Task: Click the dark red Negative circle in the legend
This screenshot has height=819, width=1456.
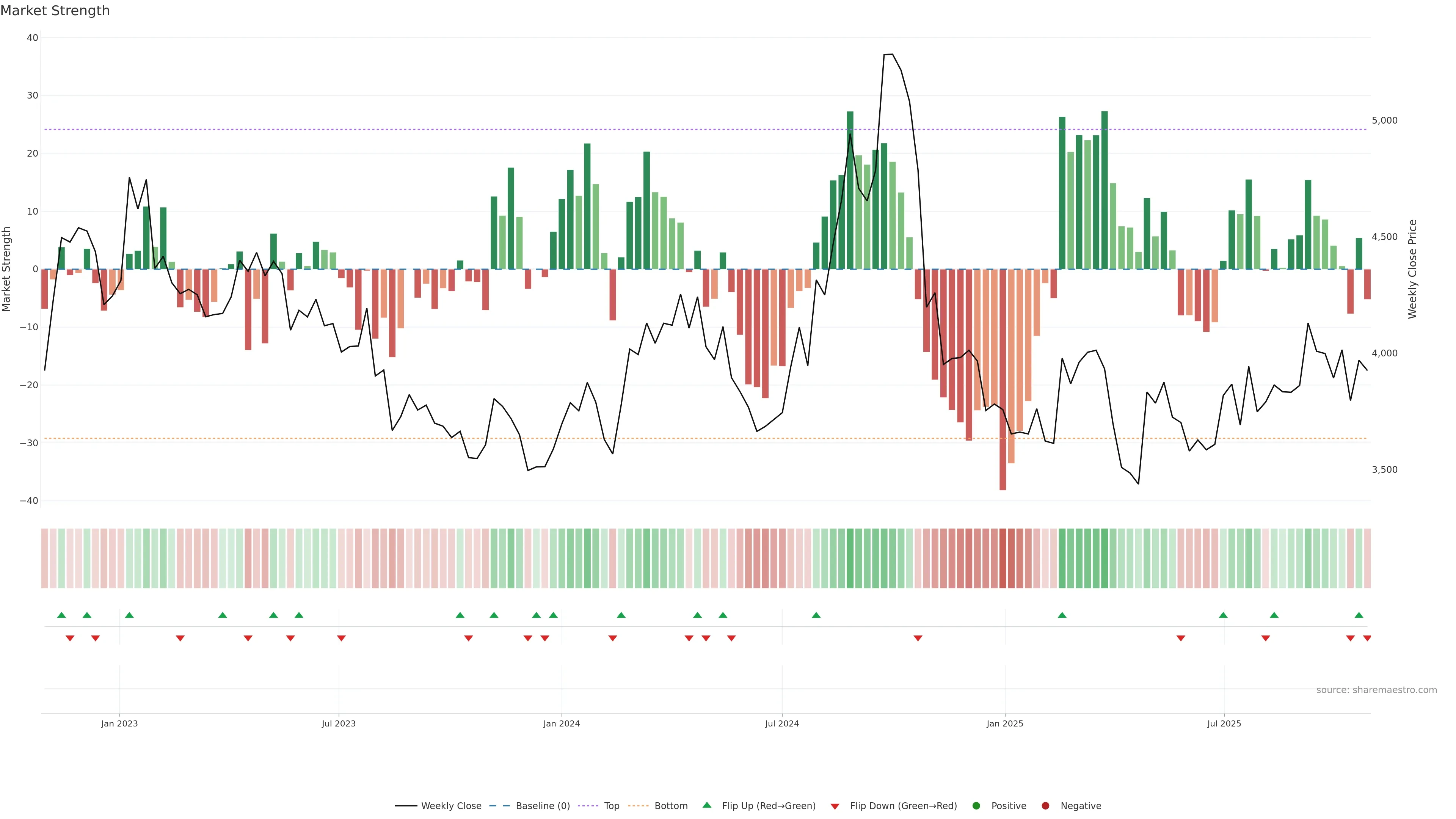Action: 1045,806
